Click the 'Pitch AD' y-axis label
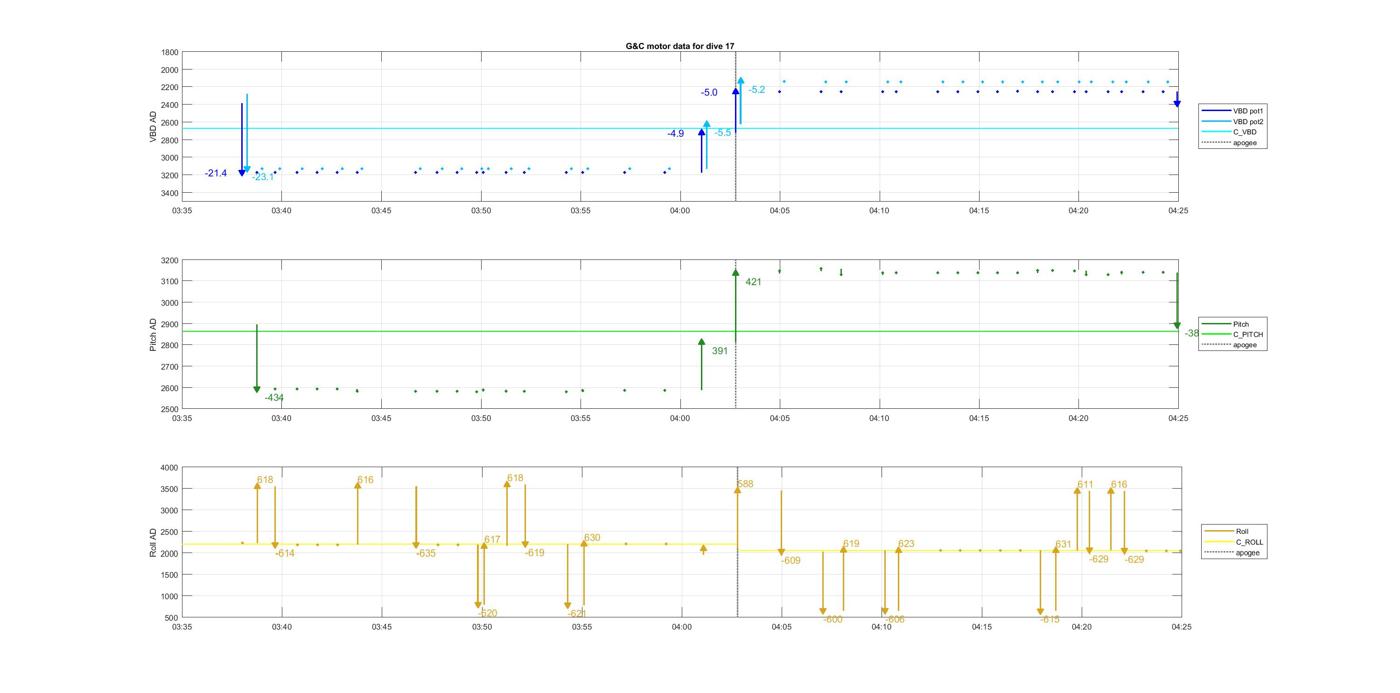The image size is (1400, 693). coord(154,334)
